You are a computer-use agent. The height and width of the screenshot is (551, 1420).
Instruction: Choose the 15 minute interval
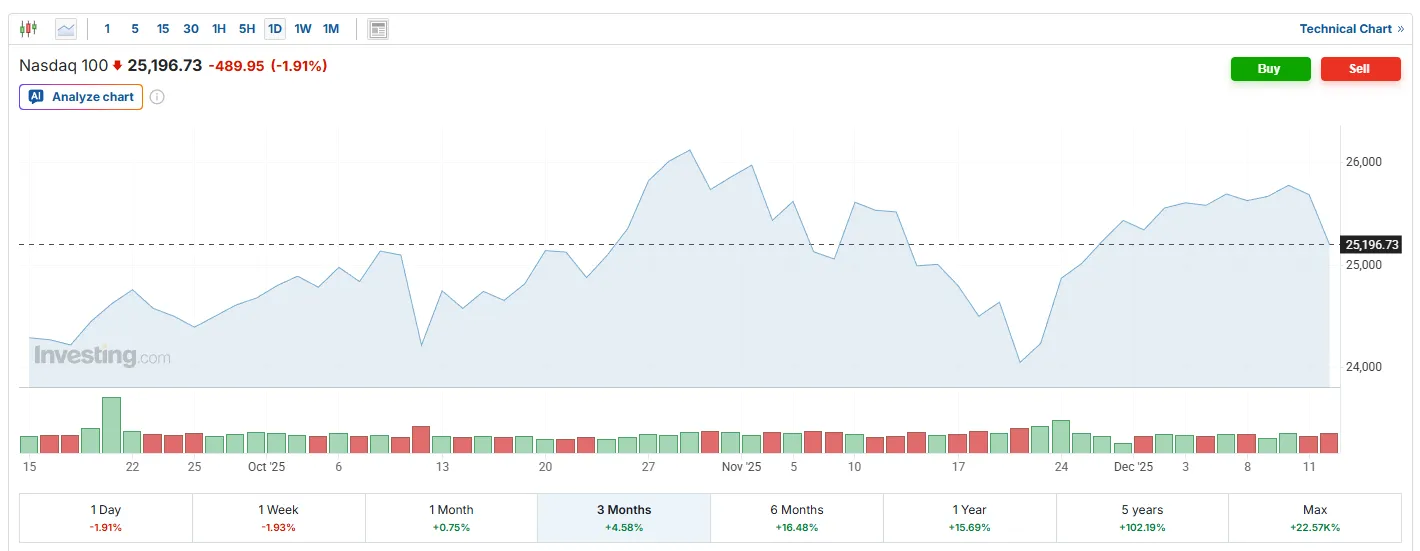[163, 29]
